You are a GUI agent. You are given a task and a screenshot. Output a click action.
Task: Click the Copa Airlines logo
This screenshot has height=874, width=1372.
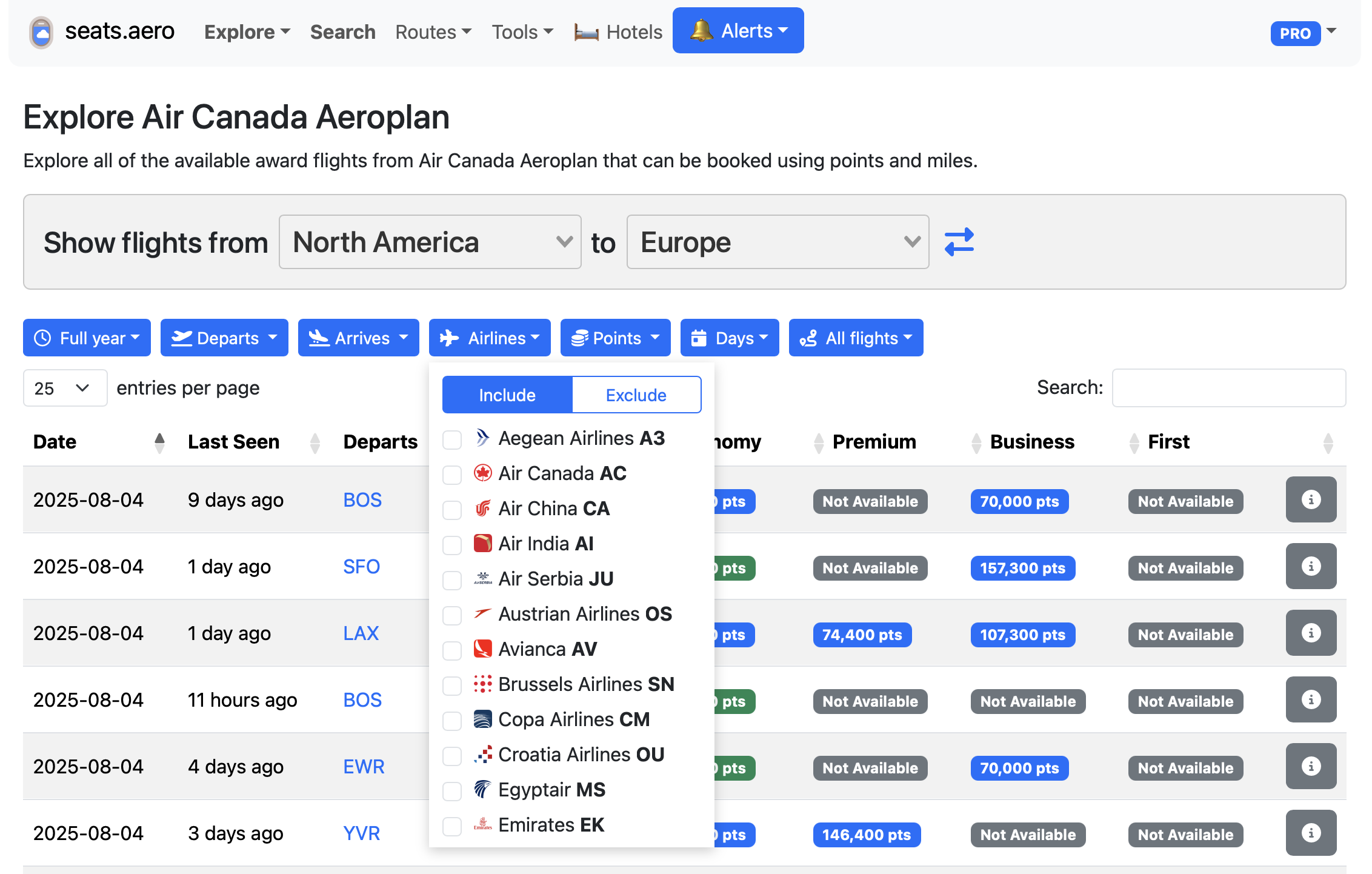tap(482, 719)
